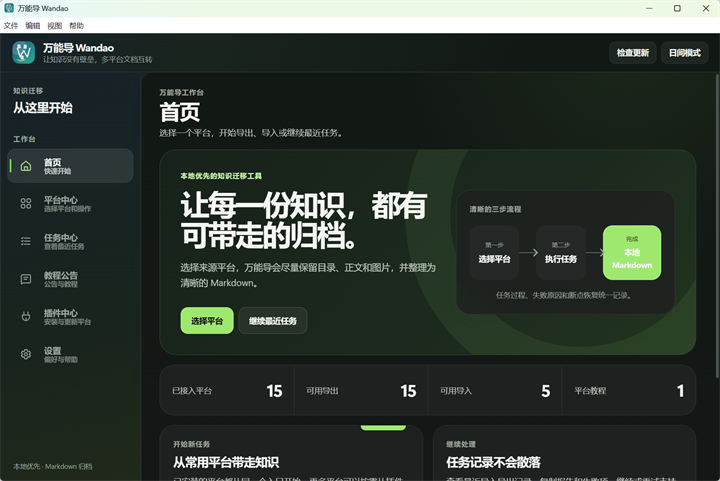Open 教程公告 in the sidebar
720x481 pixels.
pos(70,279)
